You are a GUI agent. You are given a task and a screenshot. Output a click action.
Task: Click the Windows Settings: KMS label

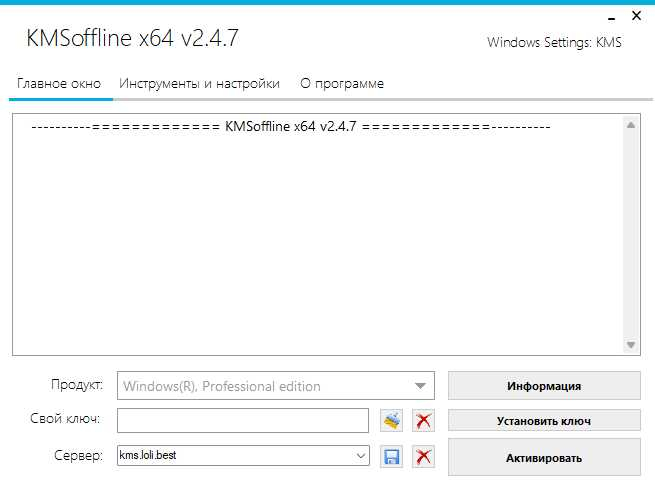(554, 42)
